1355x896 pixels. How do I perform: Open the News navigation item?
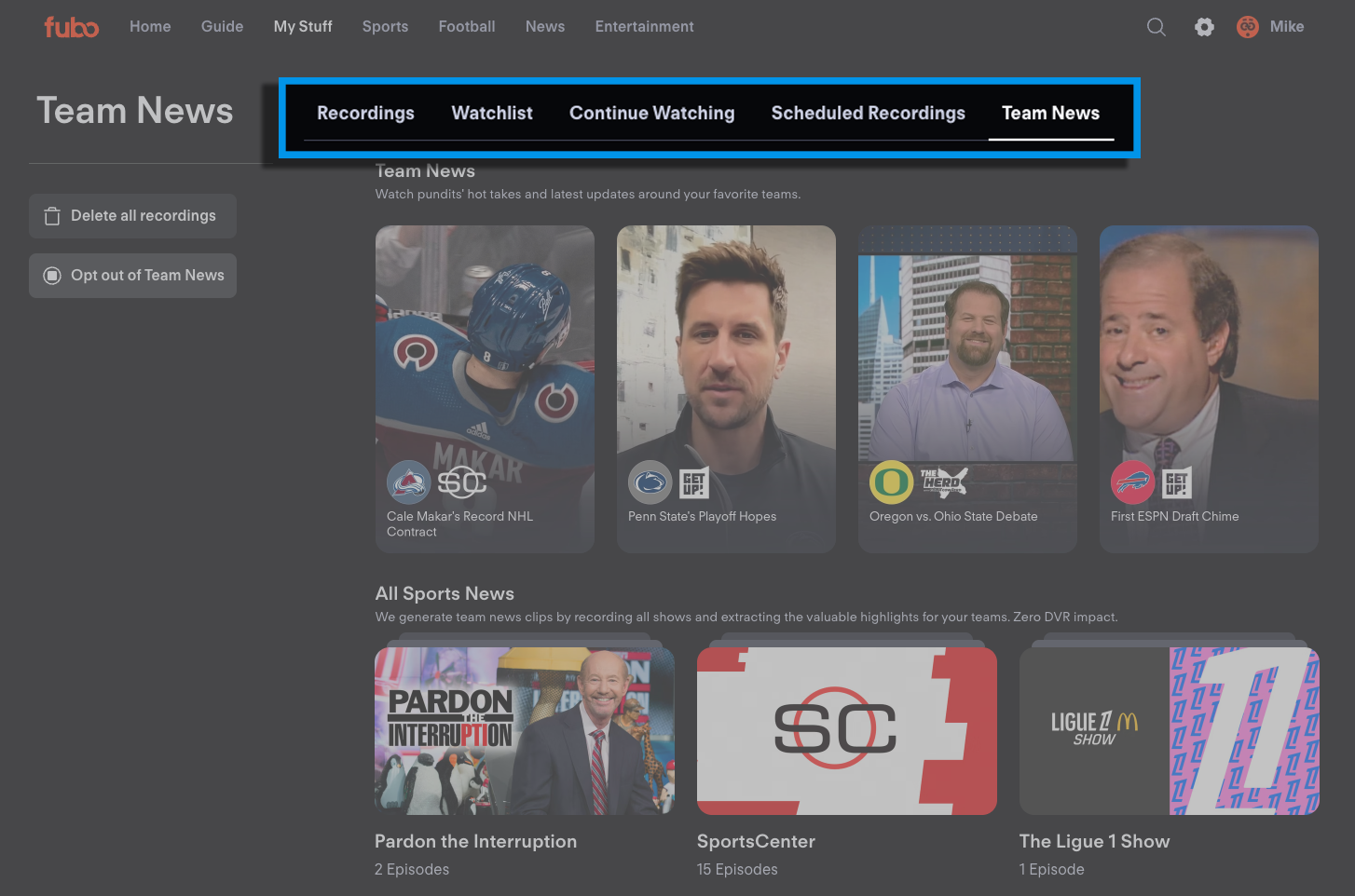point(545,27)
